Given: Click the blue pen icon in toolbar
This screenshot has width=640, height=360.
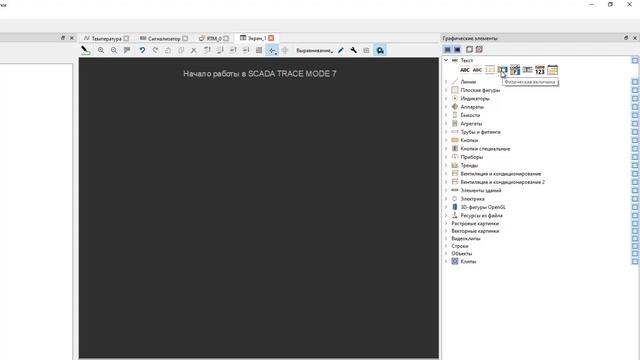Looking at the screenshot, I should pyautogui.click(x=341, y=50).
